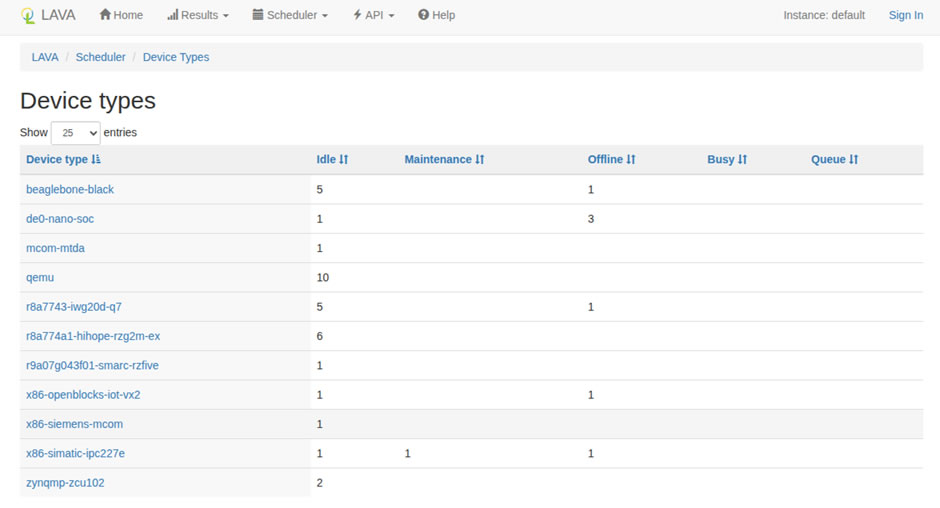This screenshot has width=940, height=508.
Task: Open the beaglebone-black device type
Action: 70,189
